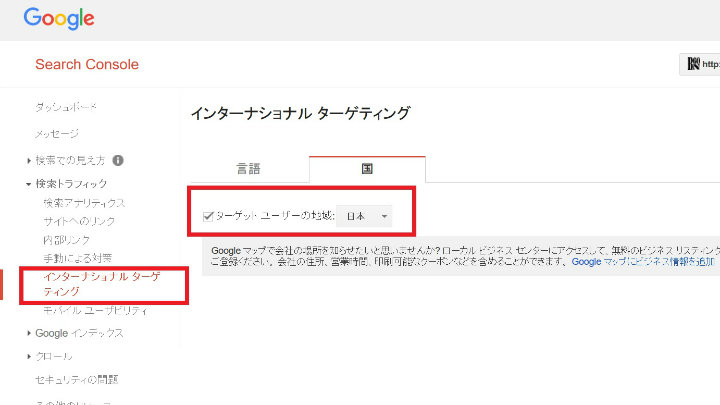Open the 日本 country dropdown
The height and width of the screenshot is (405, 720).
coord(364,216)
